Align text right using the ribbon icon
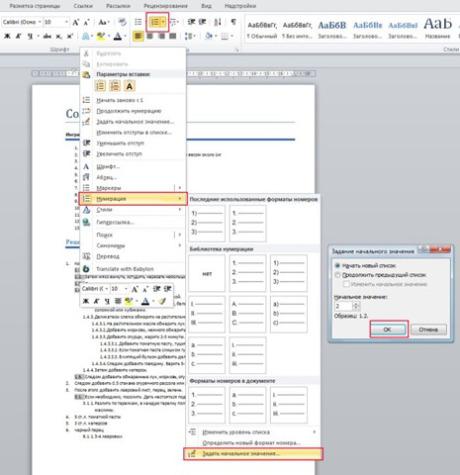Screen dimensions: 460x475 (161, 36)
